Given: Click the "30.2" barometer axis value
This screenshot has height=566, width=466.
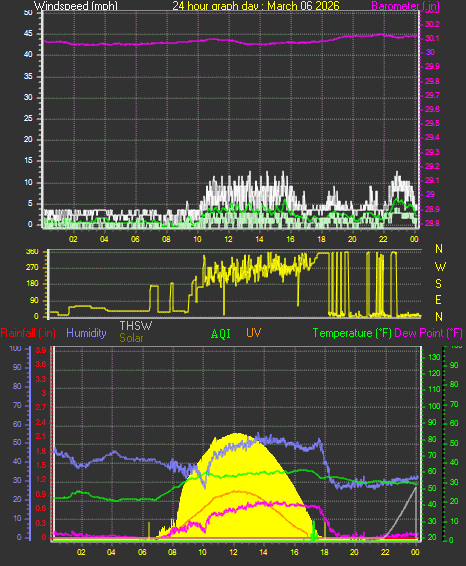Looking at the screenshot, I should click(x=432, y=24).
